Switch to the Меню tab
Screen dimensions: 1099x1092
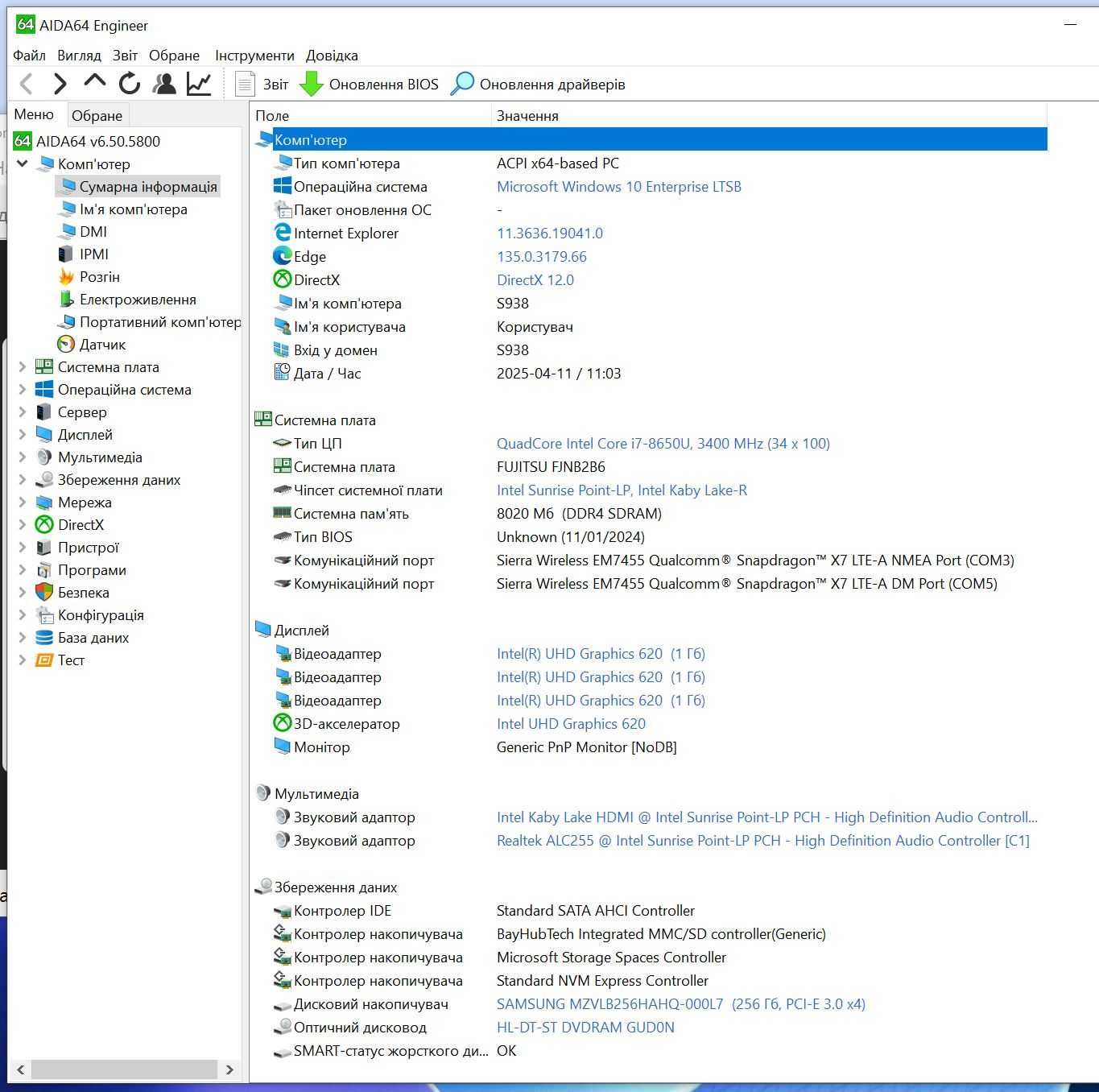tap(34, 114)
